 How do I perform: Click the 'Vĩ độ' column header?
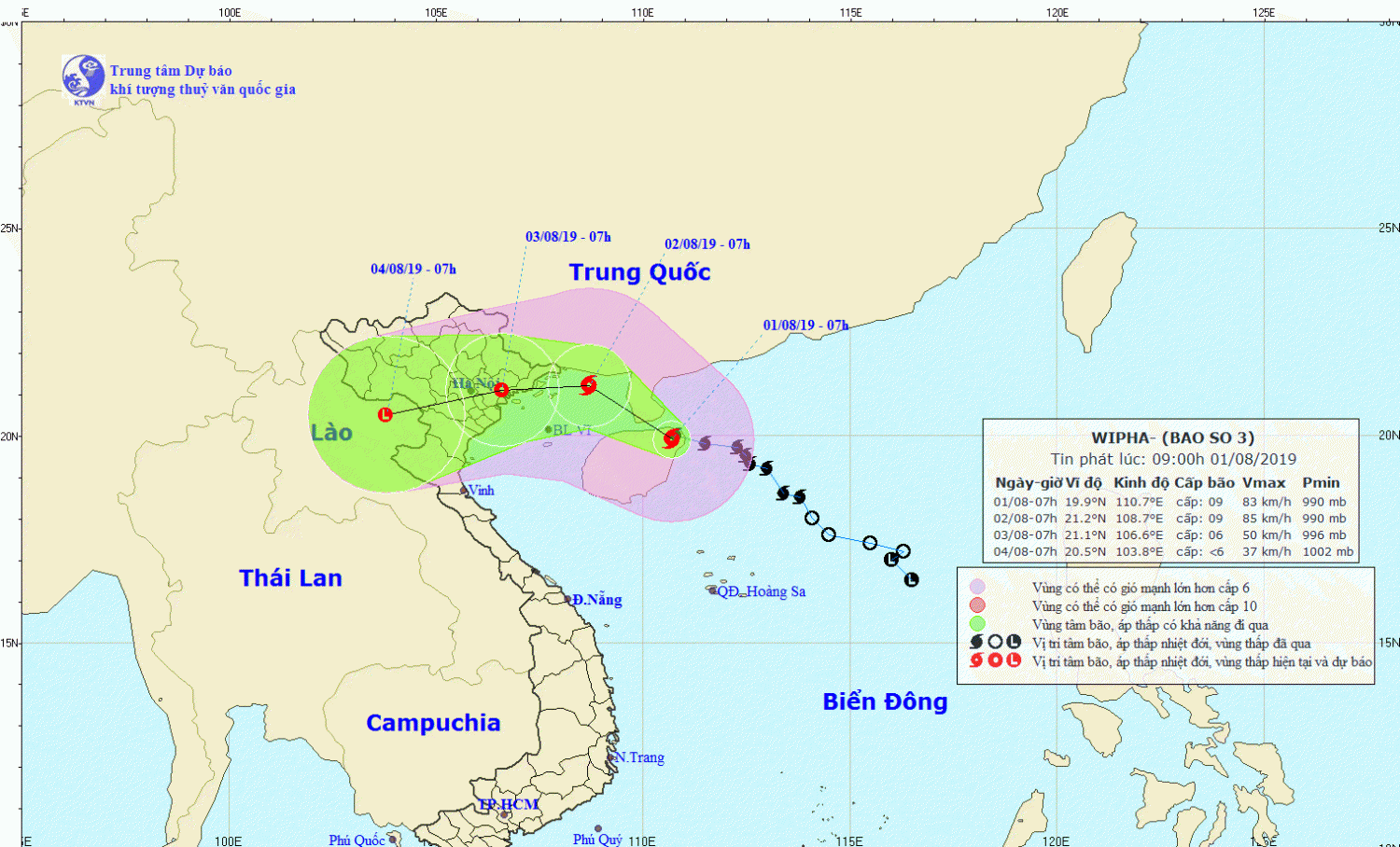tap(1085, 483)
